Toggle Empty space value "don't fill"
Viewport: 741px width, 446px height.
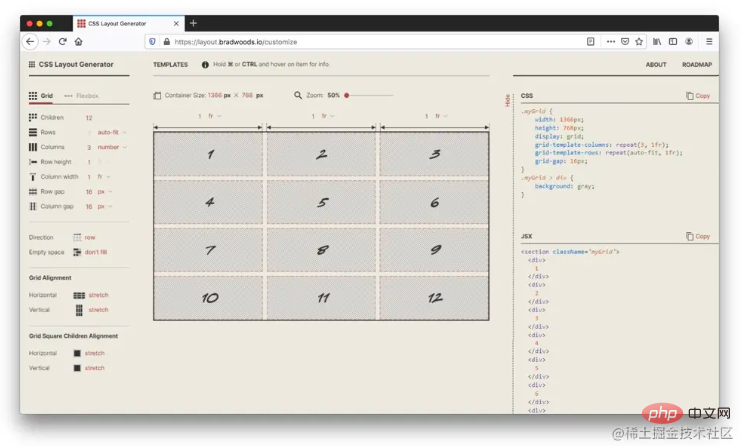(x=96, y=252)
